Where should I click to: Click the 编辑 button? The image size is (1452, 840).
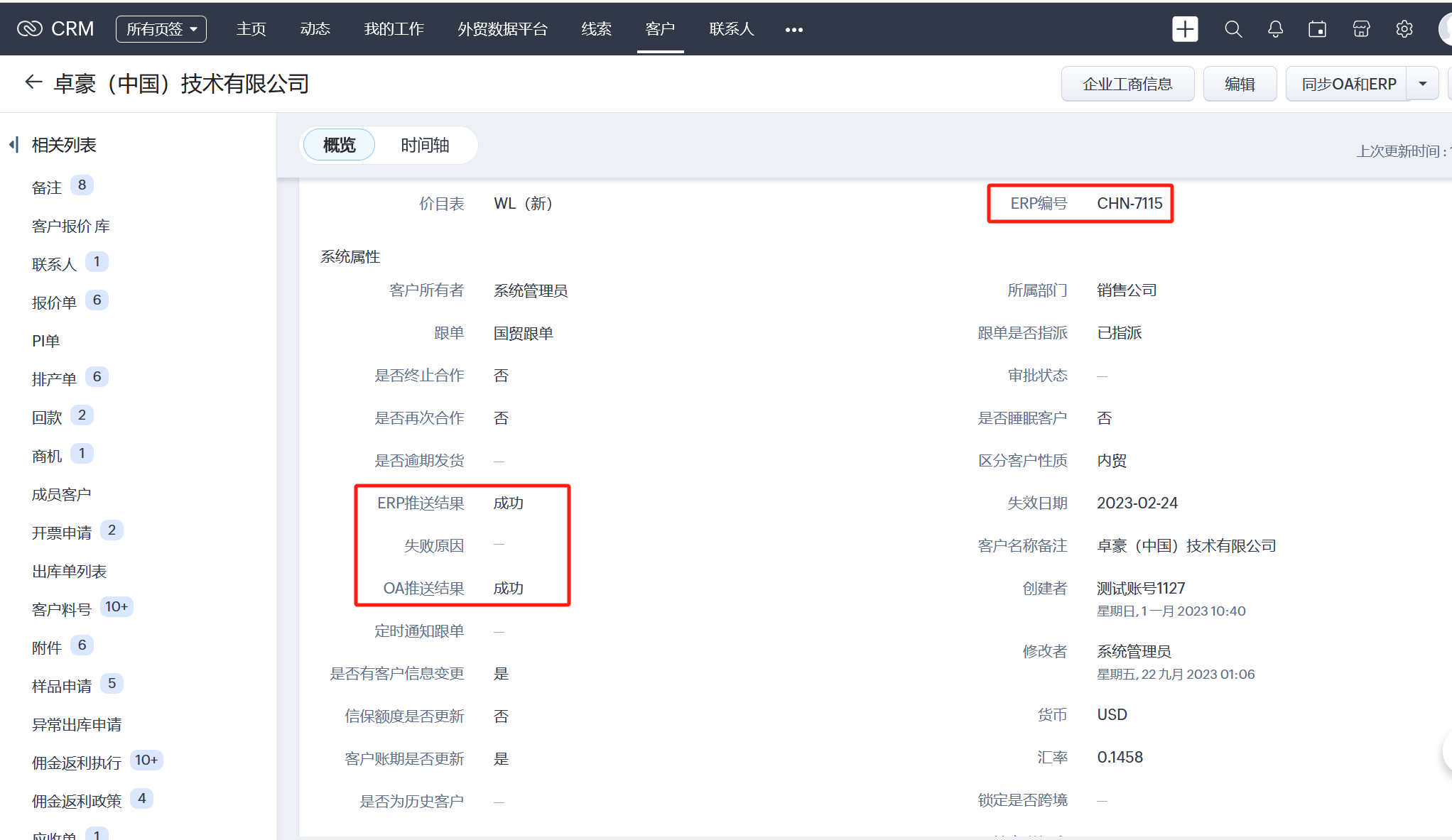point(1240,84)
